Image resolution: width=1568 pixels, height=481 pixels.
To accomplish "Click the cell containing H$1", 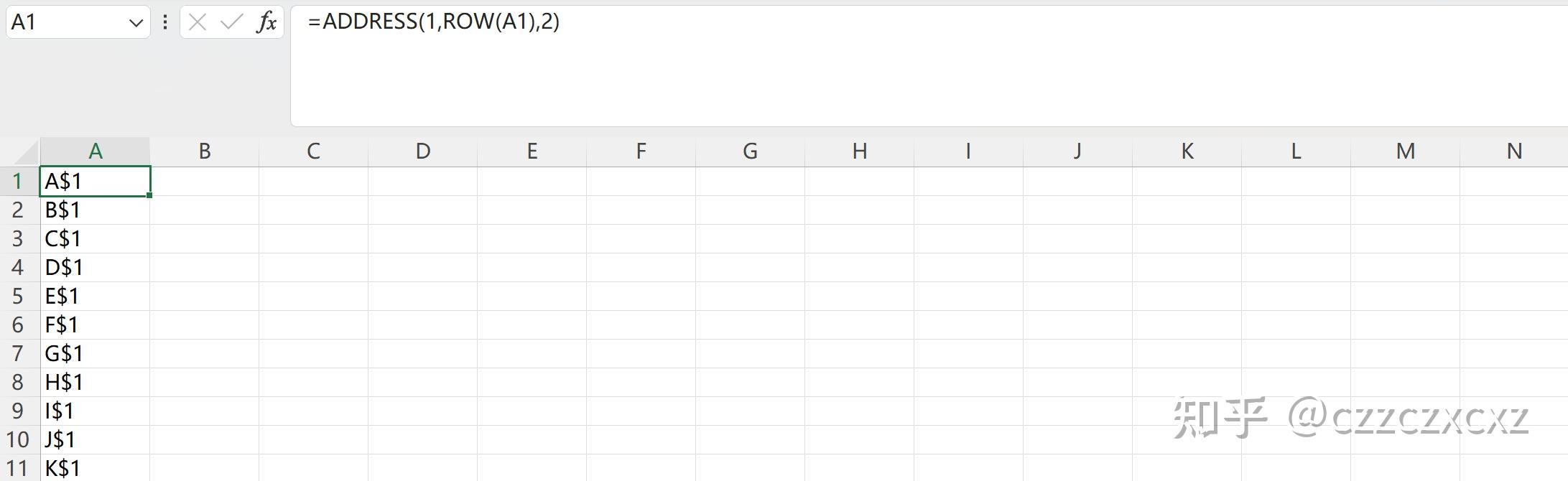I will coord(95,382).
